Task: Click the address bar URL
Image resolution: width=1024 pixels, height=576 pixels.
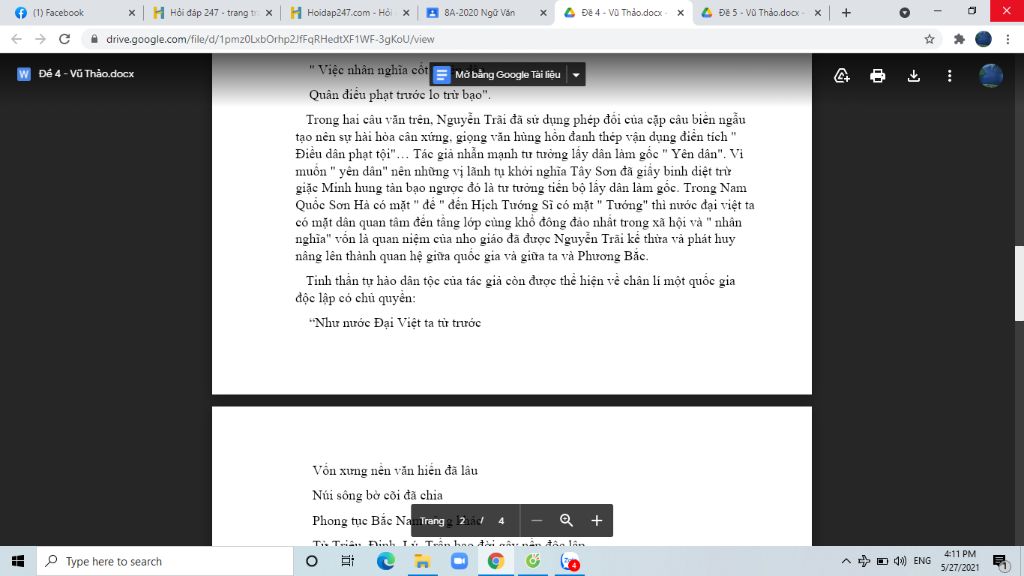Action: pyautogui.click(x=270, y=39)
